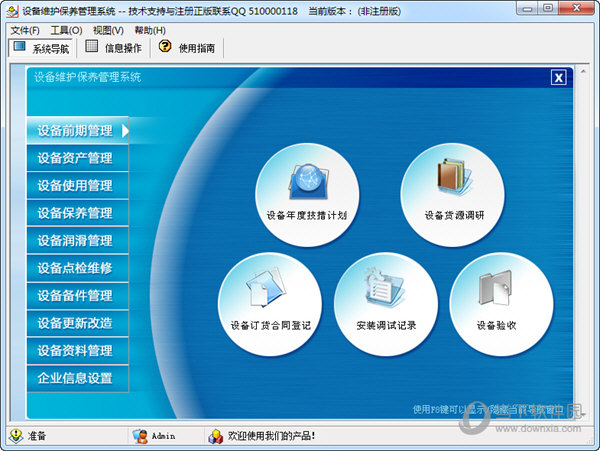Click the 准备 status text
Screen dimensions: 600x451
click(36, 436)
